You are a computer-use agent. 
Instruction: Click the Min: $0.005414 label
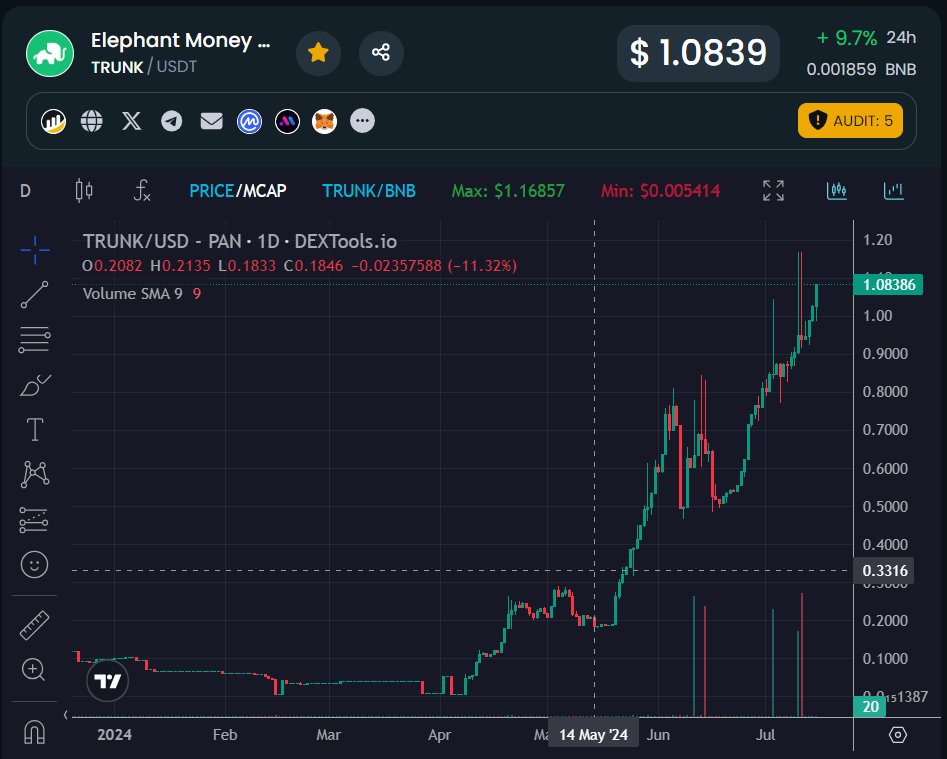[x=660, y=191]
